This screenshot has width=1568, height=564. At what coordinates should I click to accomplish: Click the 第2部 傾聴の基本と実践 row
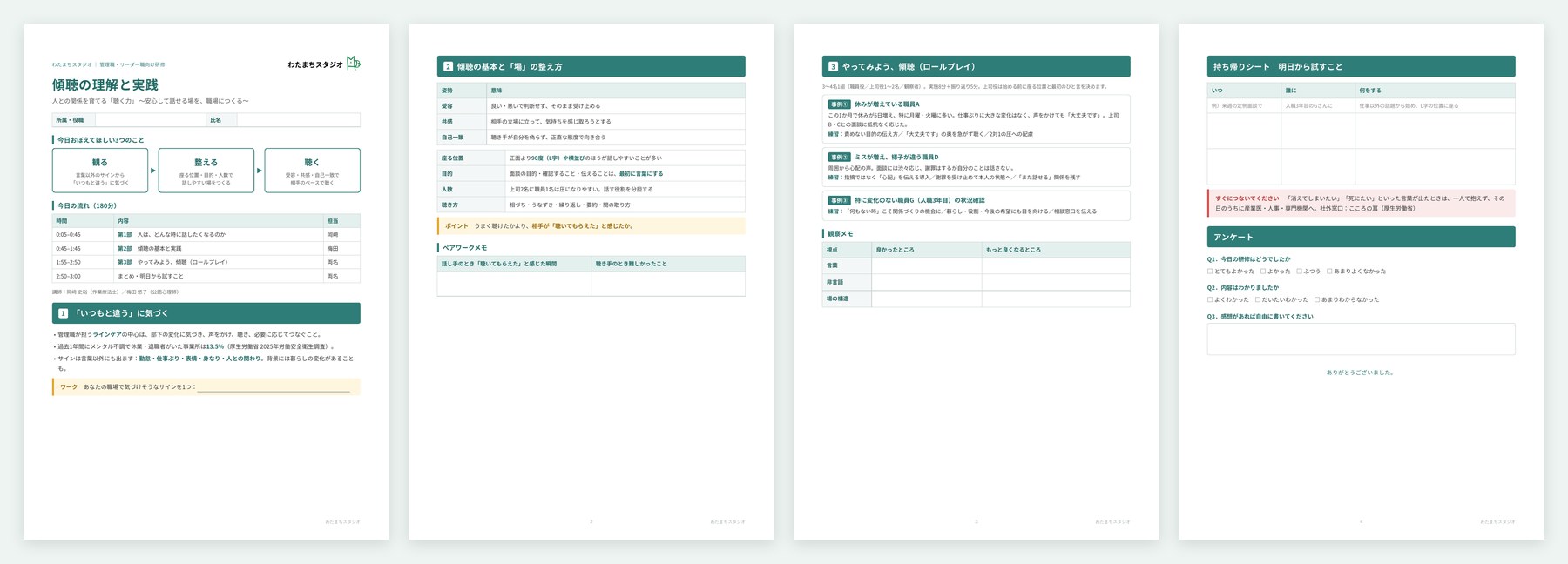point(206,248)
